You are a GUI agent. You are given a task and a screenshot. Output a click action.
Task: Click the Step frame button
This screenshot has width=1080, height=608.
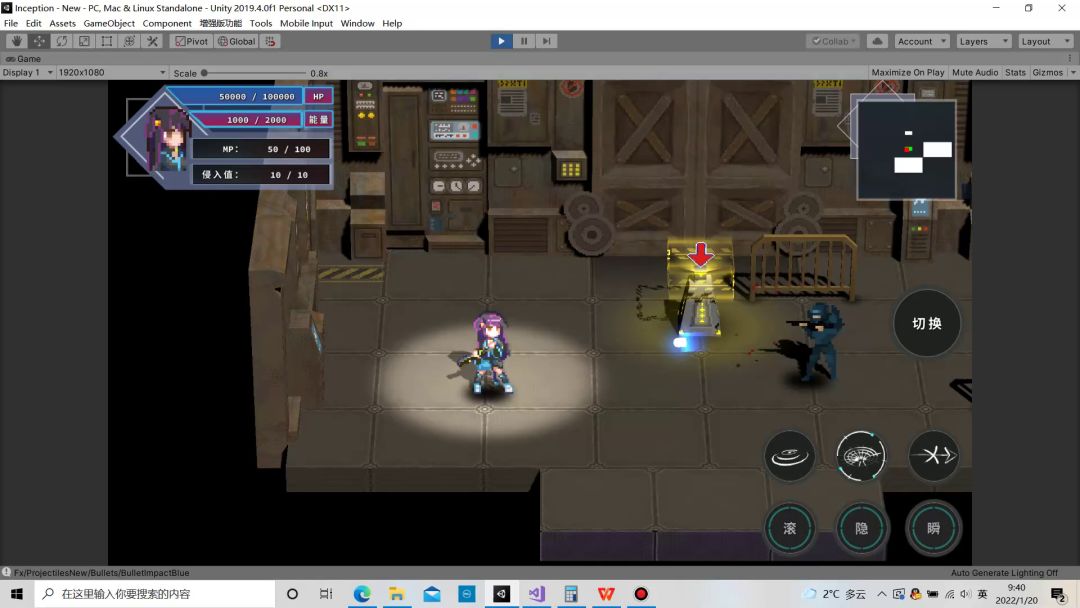(x=546, y=41)
